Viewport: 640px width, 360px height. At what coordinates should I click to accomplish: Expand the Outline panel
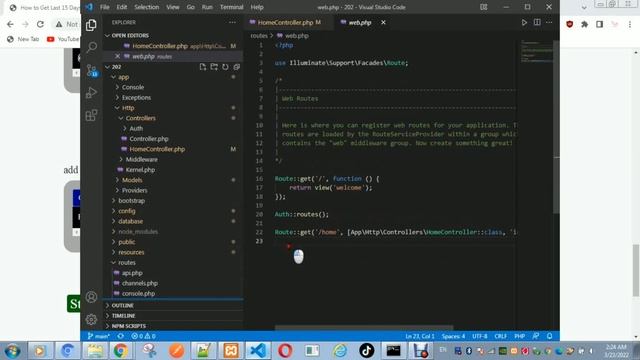[122, 305]
